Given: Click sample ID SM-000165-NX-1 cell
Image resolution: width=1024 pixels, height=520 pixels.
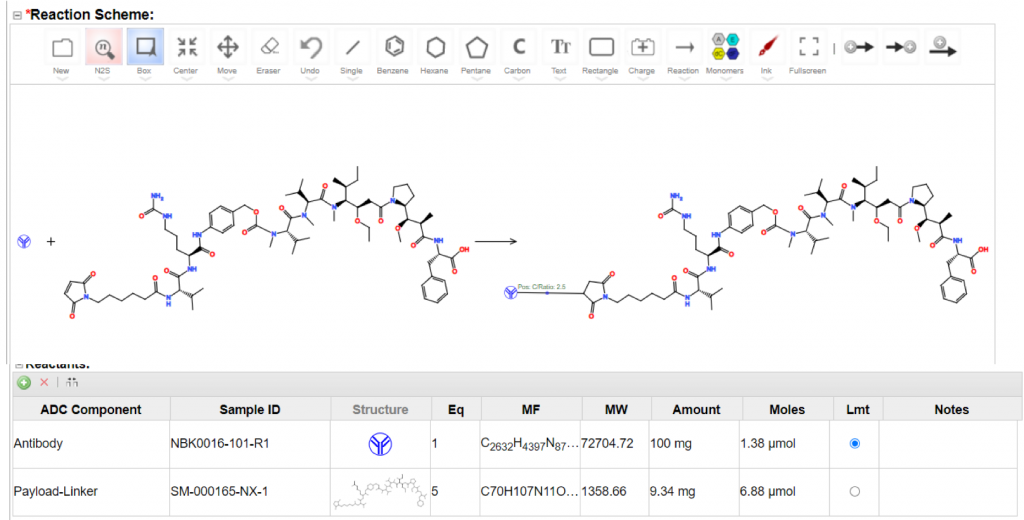Looking at the screenshot, I should pos(250,491).
